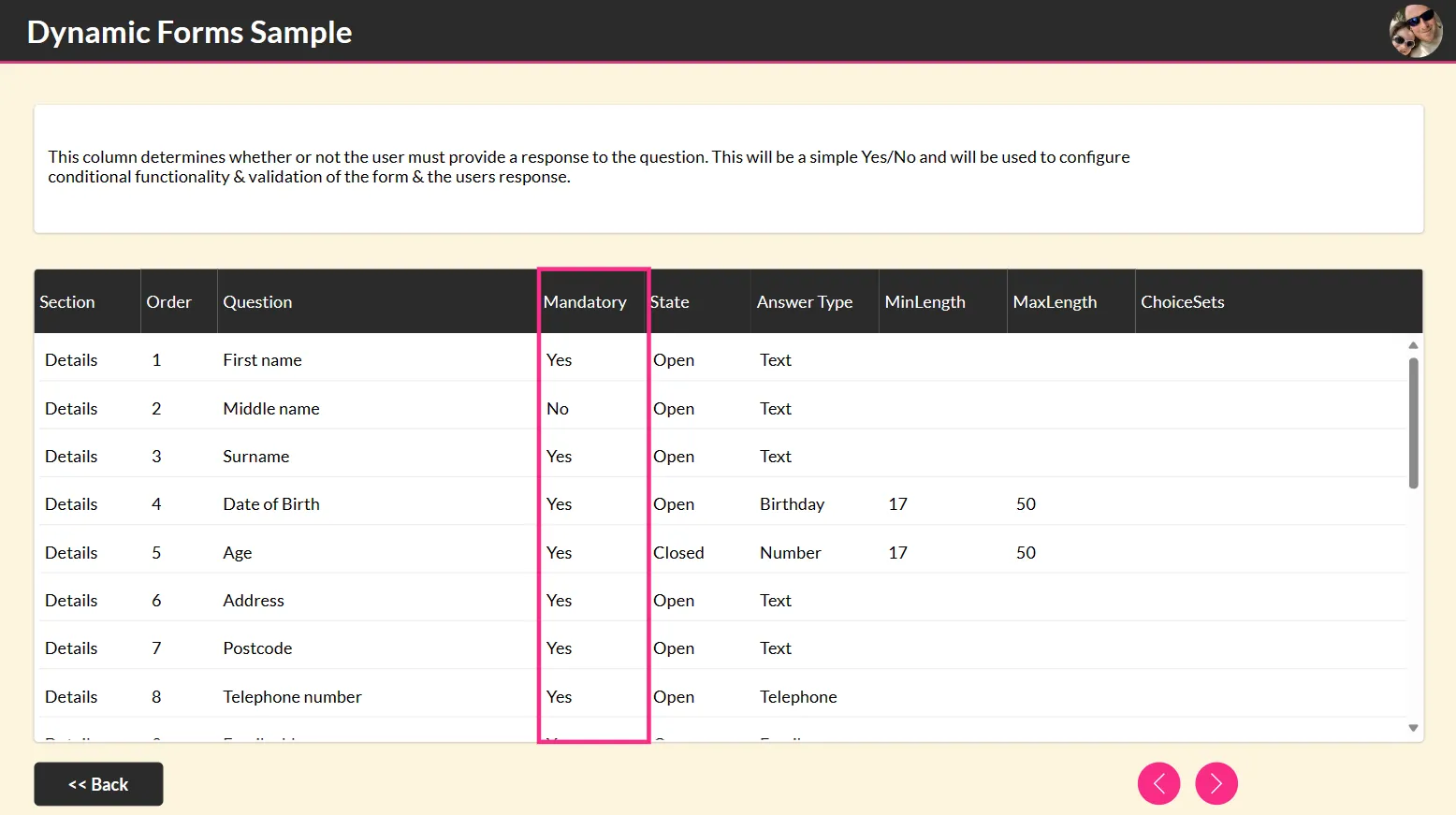The image size is (1456, 815).
Task: Open the user profile avatar
Action: coord(1416,31)
